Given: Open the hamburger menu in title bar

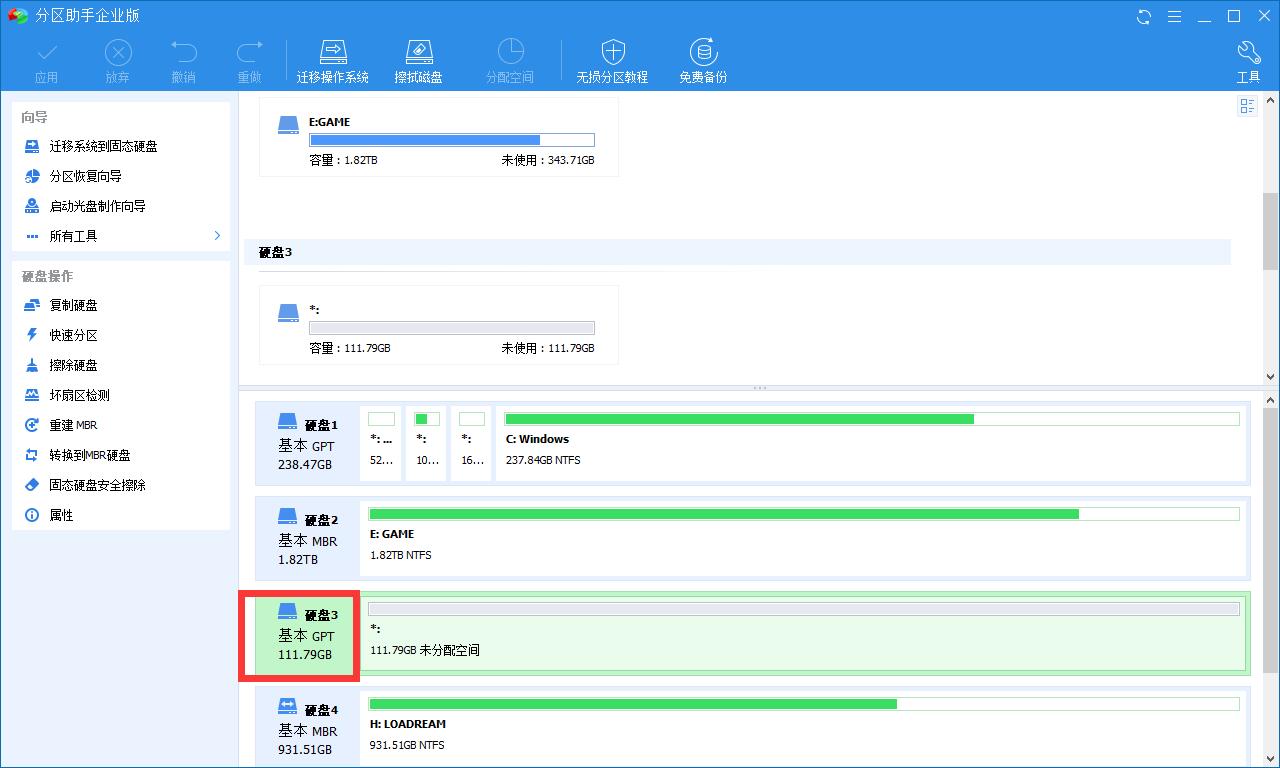Looking at the screenshot, I should point(1174,16).
